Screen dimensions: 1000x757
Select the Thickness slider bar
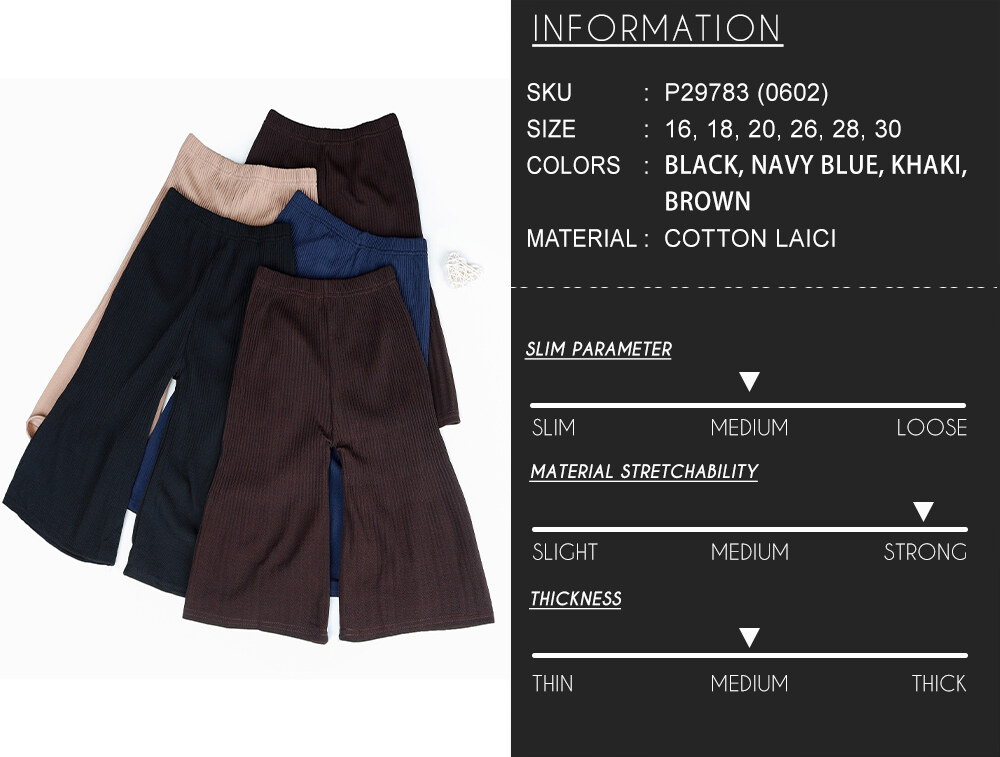click(750, 655)
